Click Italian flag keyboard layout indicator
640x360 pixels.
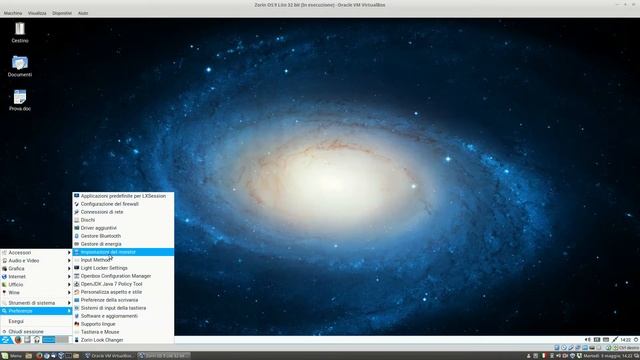coord(544,356)
